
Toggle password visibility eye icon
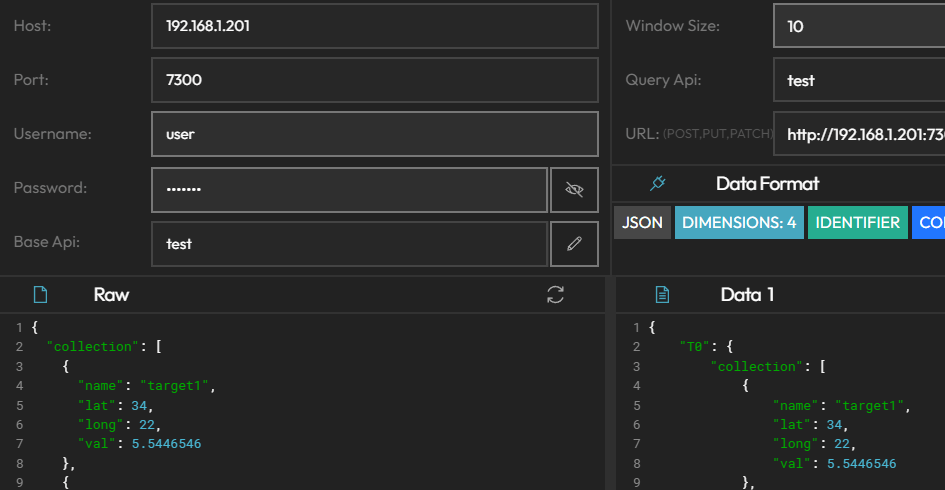574,189
